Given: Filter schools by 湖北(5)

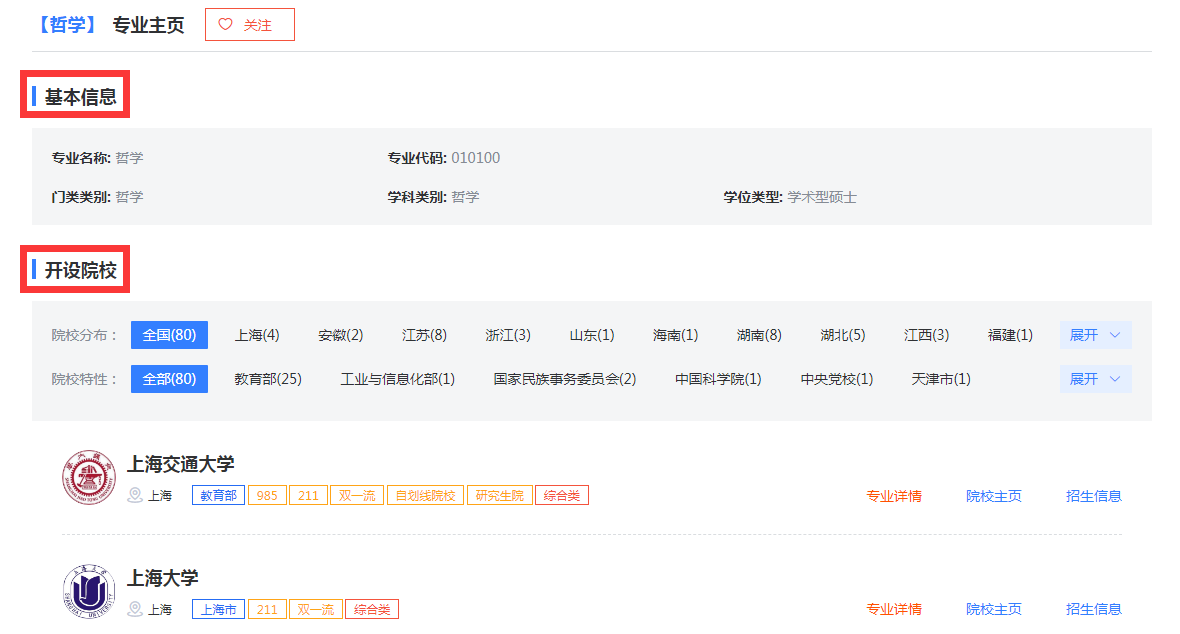Looking at the screenshot, I should [x=843, y=335].
